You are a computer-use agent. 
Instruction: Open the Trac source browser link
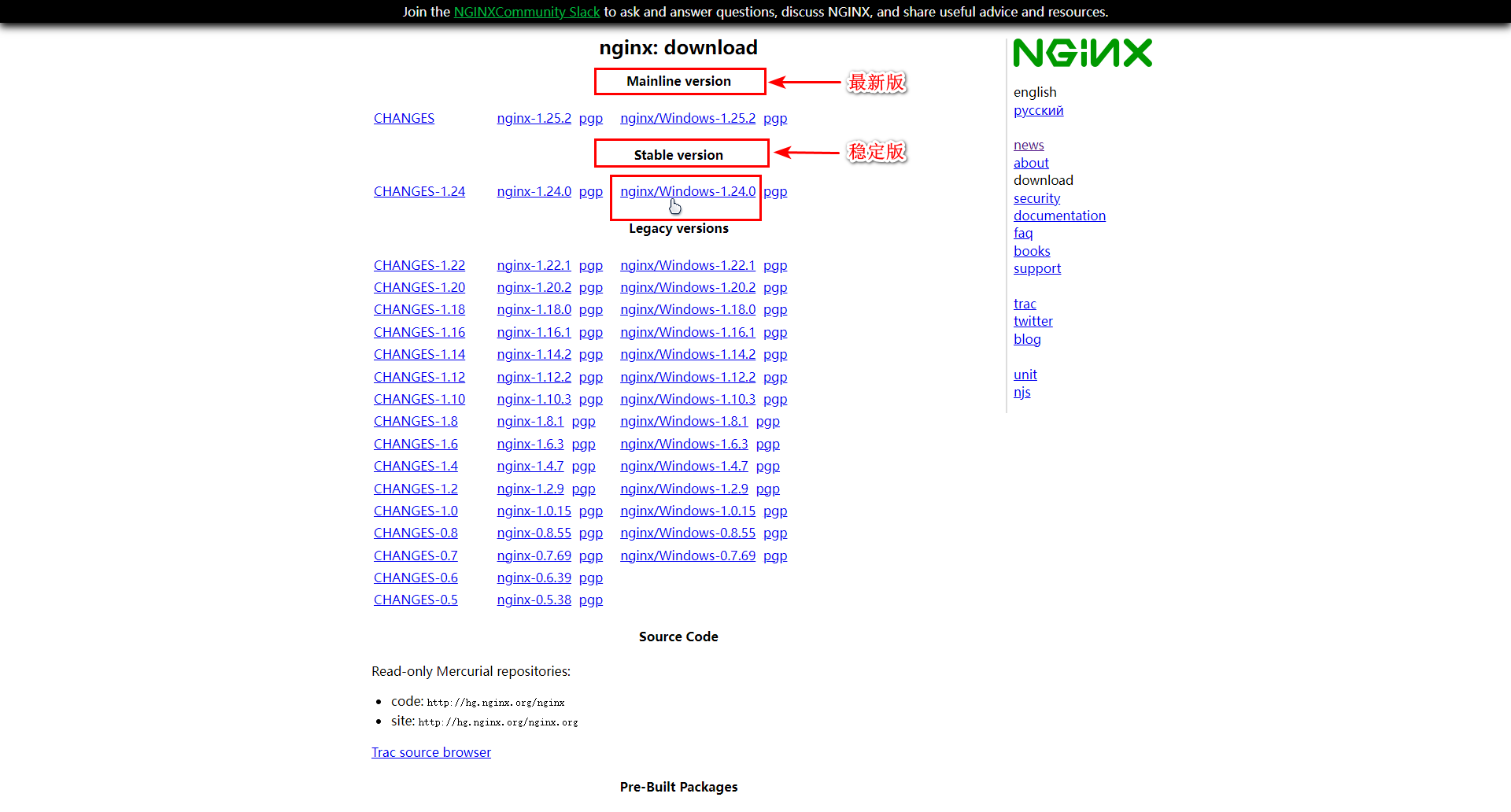[x=430, y=752]
